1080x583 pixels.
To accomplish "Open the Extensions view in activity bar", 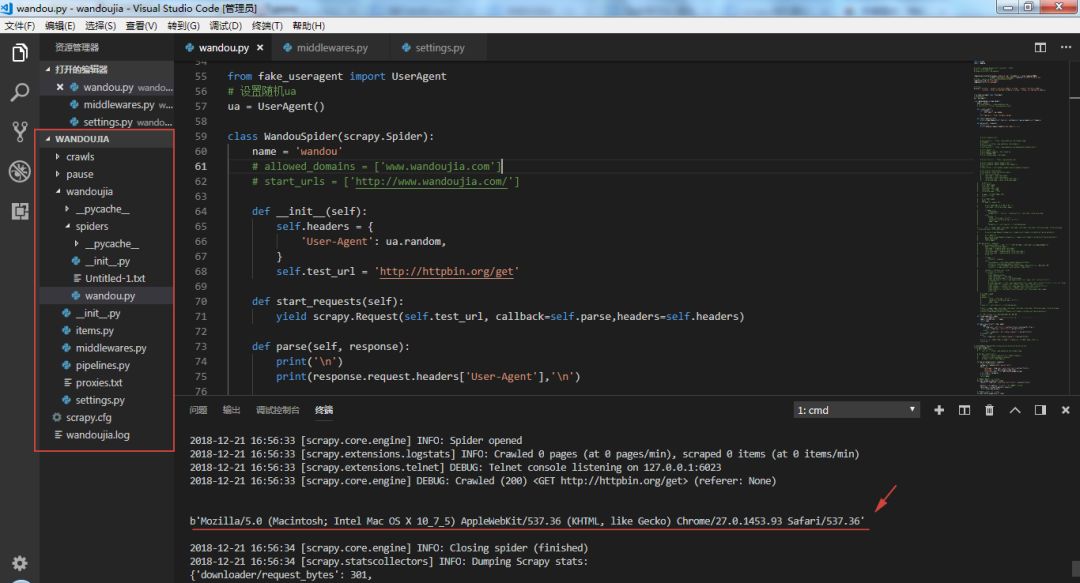I will click(x=20, y=211).
